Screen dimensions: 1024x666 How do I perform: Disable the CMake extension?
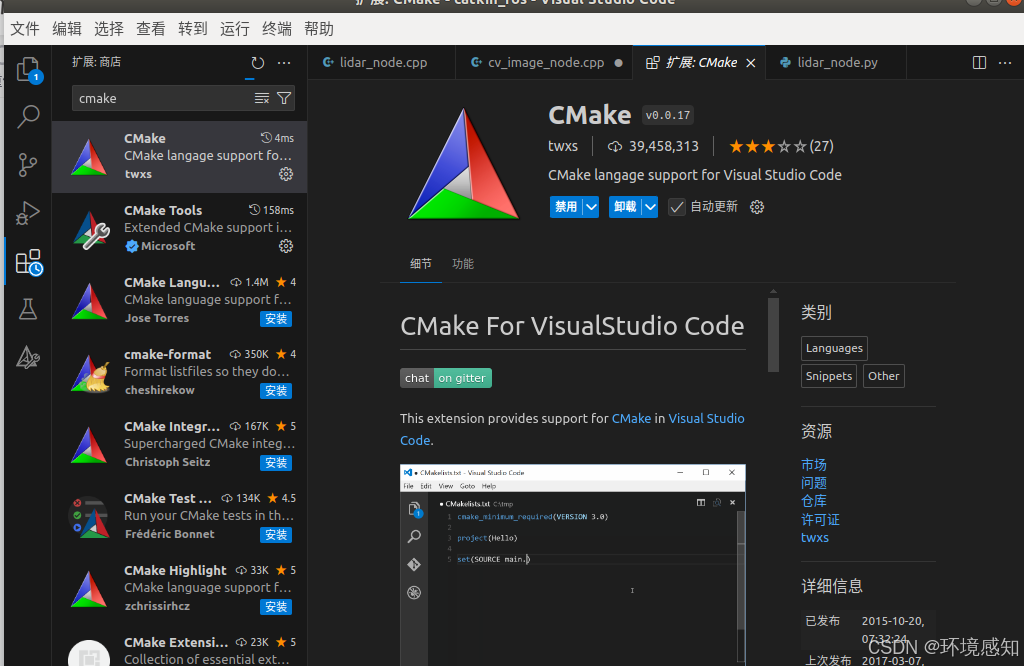coord(566,207)
